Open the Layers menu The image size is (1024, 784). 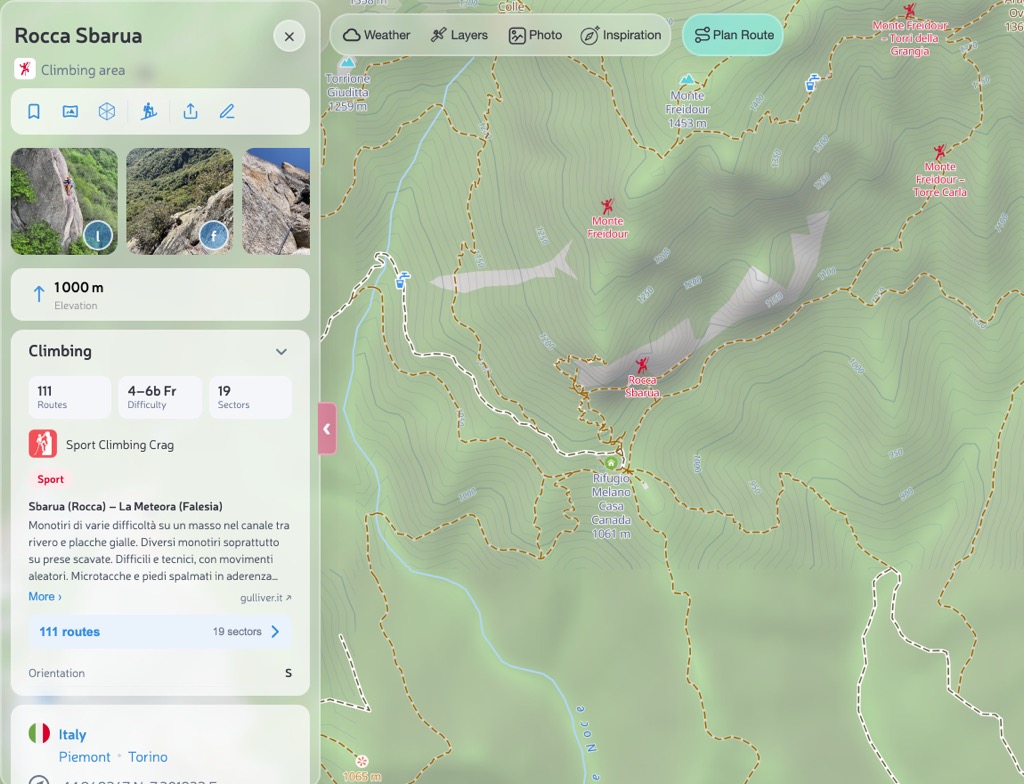click(459, 35)
